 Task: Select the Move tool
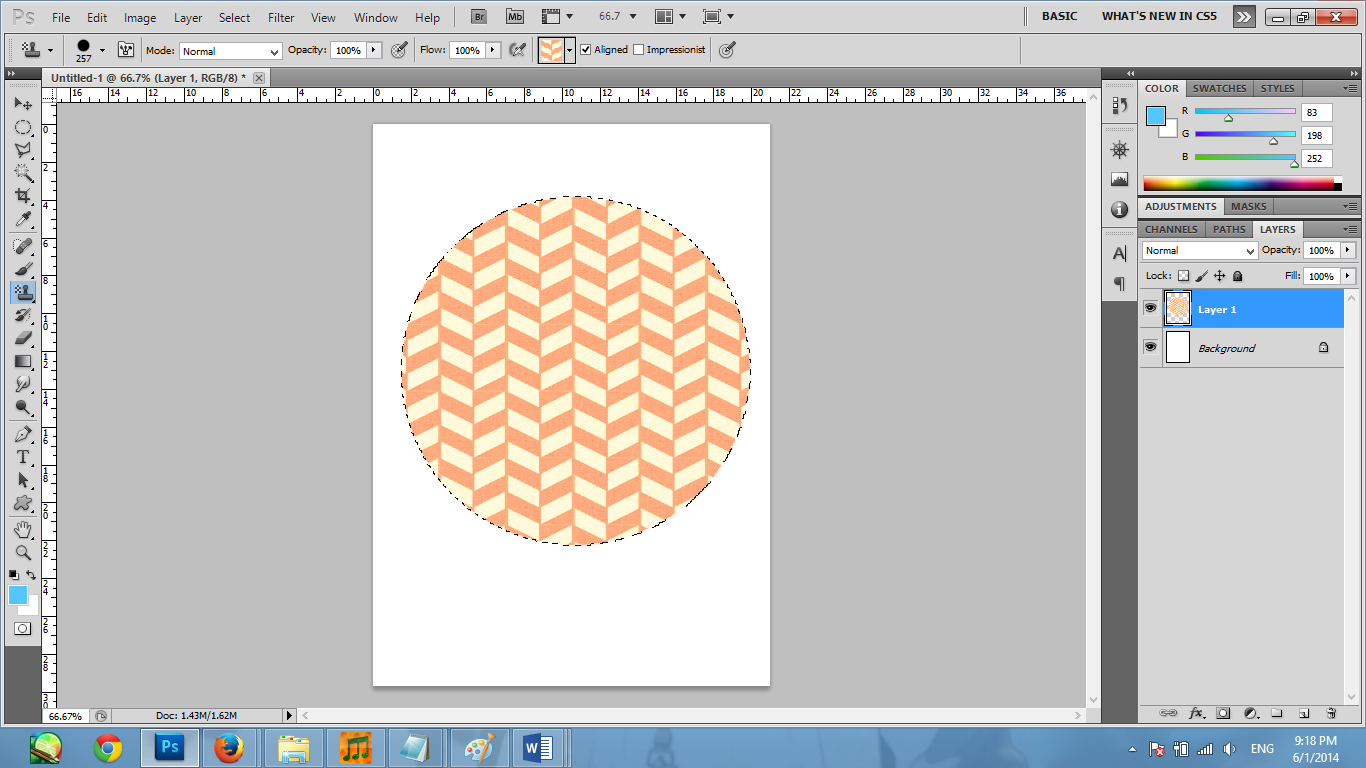23,104
